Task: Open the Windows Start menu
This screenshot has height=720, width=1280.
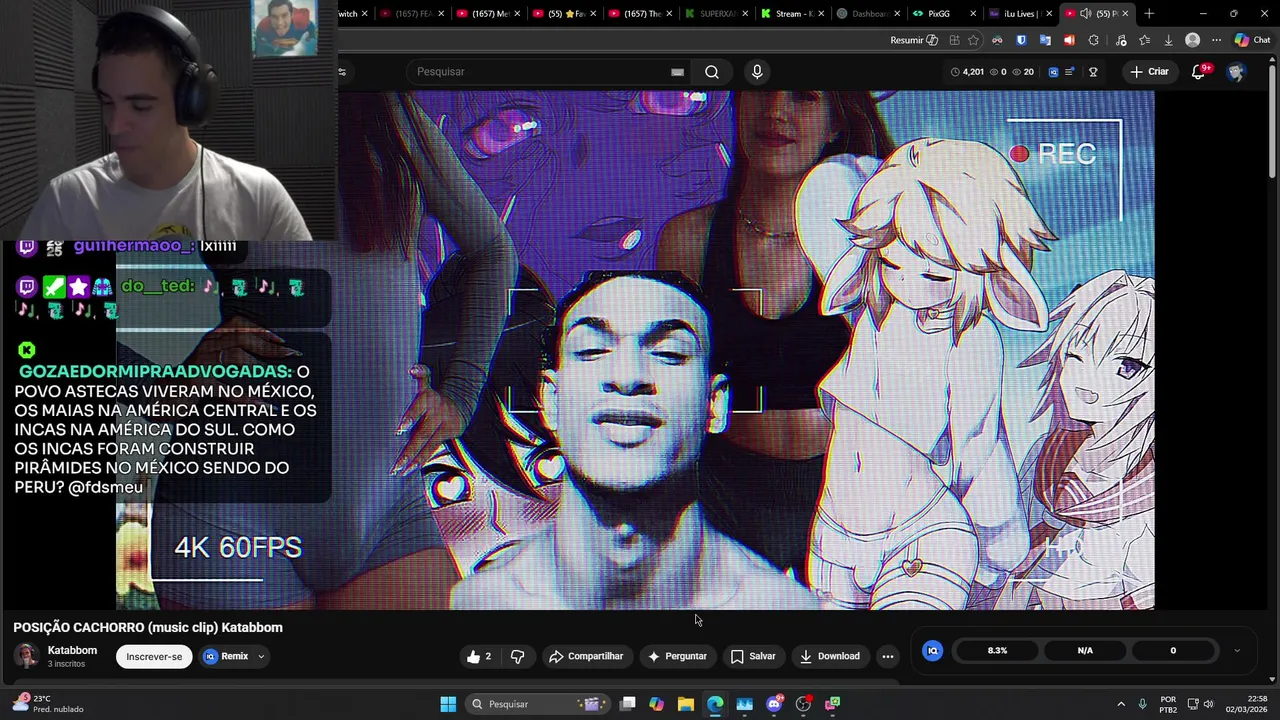Action: [x=448, y=704]
